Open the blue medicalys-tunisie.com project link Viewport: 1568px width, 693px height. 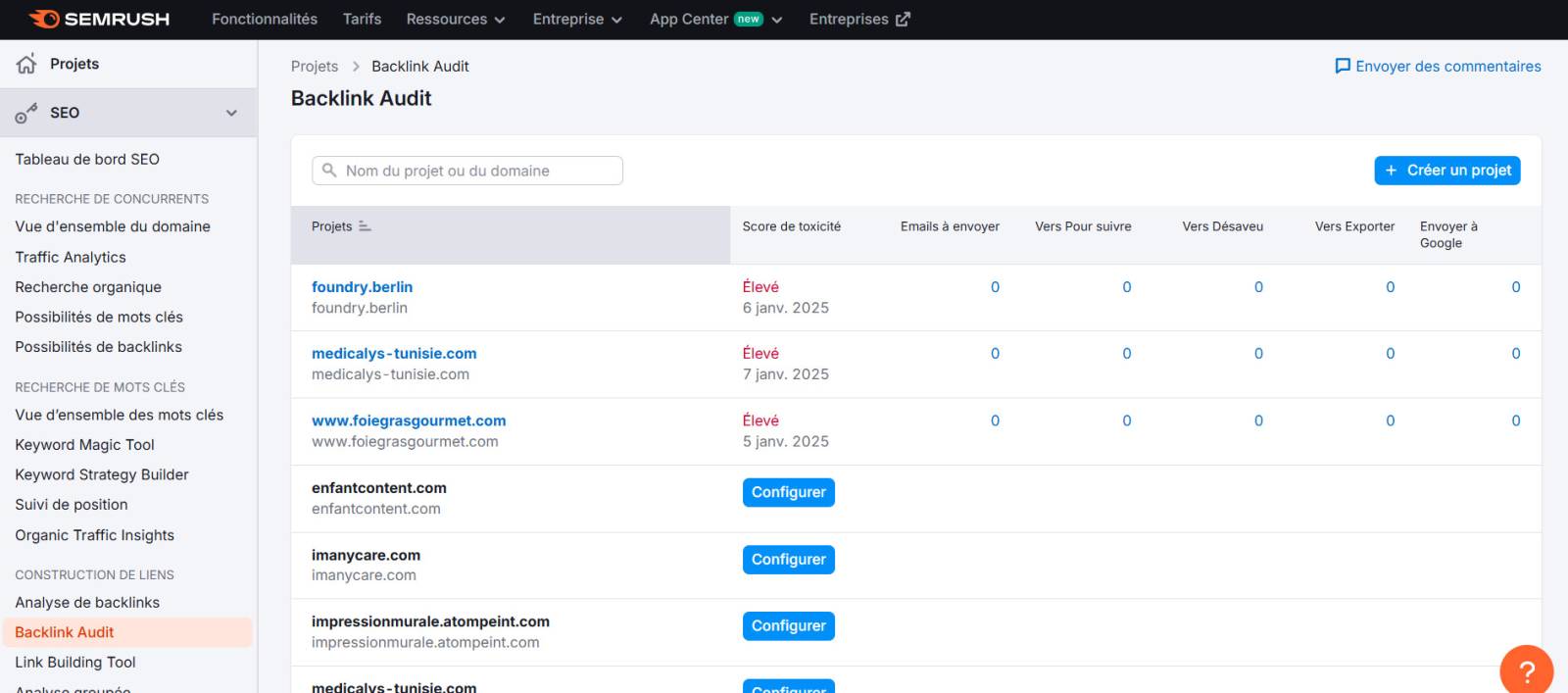[394, 354]
